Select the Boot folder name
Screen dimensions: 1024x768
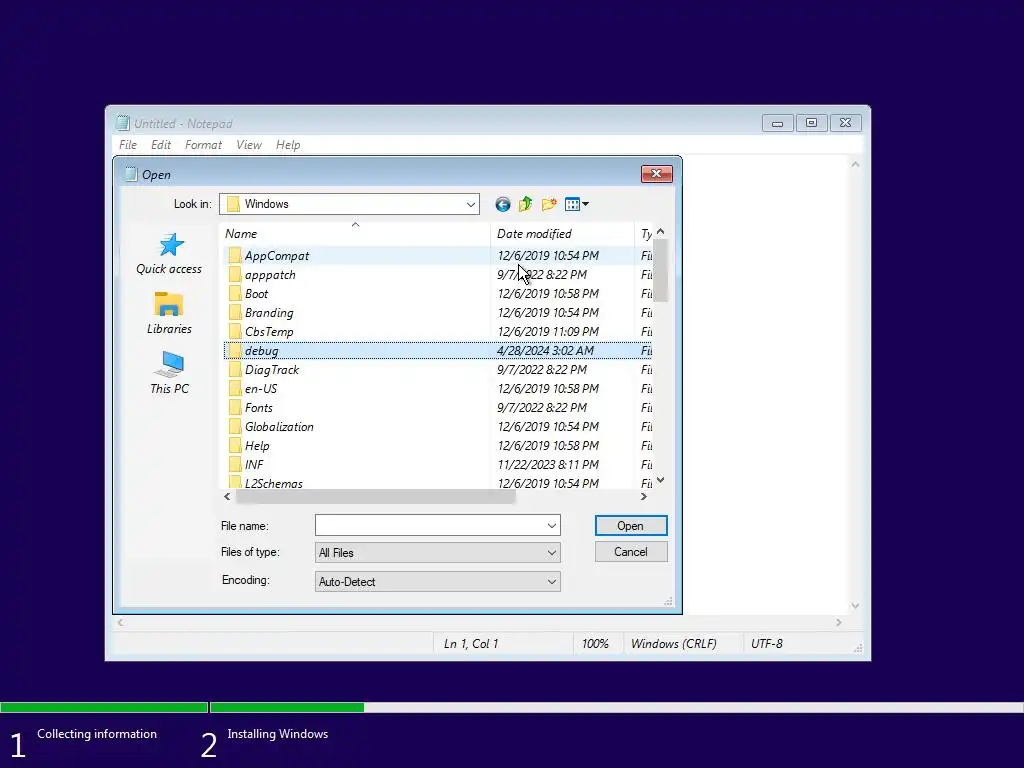click(257, 294)
